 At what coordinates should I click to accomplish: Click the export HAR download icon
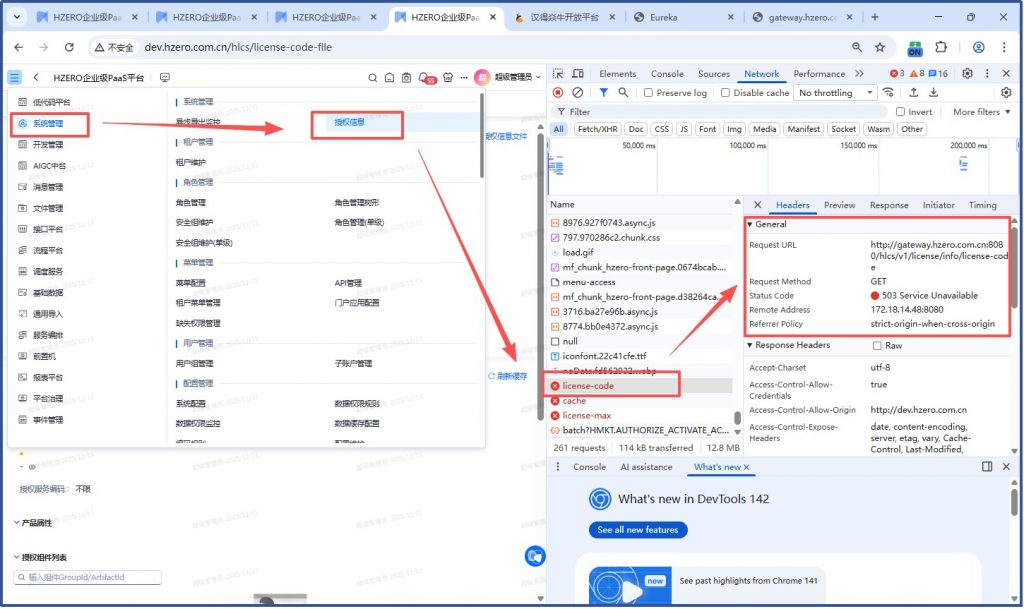point(931,93)
